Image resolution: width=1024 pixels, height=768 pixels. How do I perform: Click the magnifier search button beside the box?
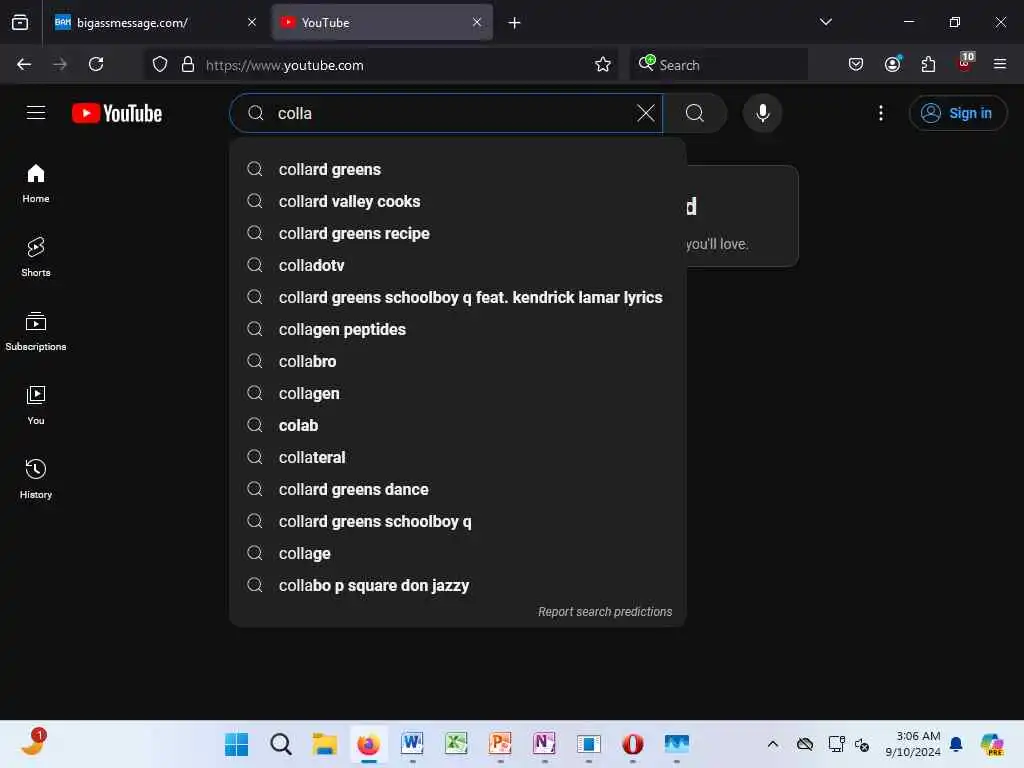(695, 113)
